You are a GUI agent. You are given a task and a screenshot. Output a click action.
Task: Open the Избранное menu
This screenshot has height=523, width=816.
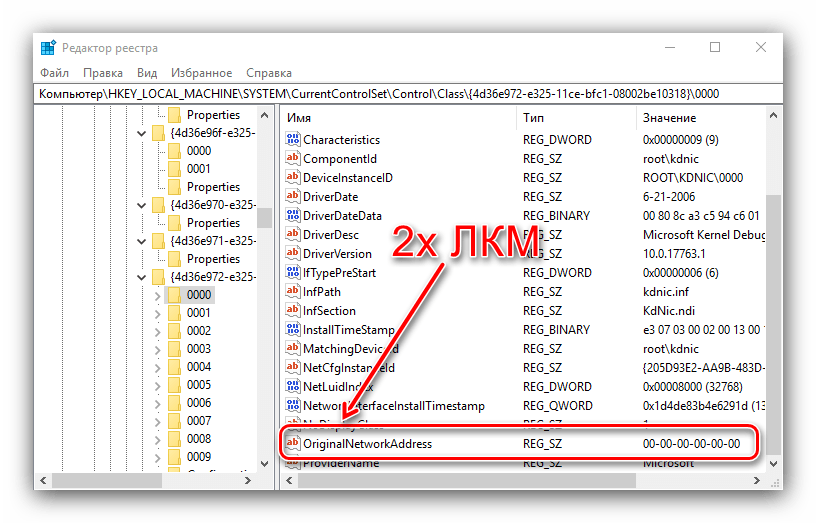click(x=200, y=73)
